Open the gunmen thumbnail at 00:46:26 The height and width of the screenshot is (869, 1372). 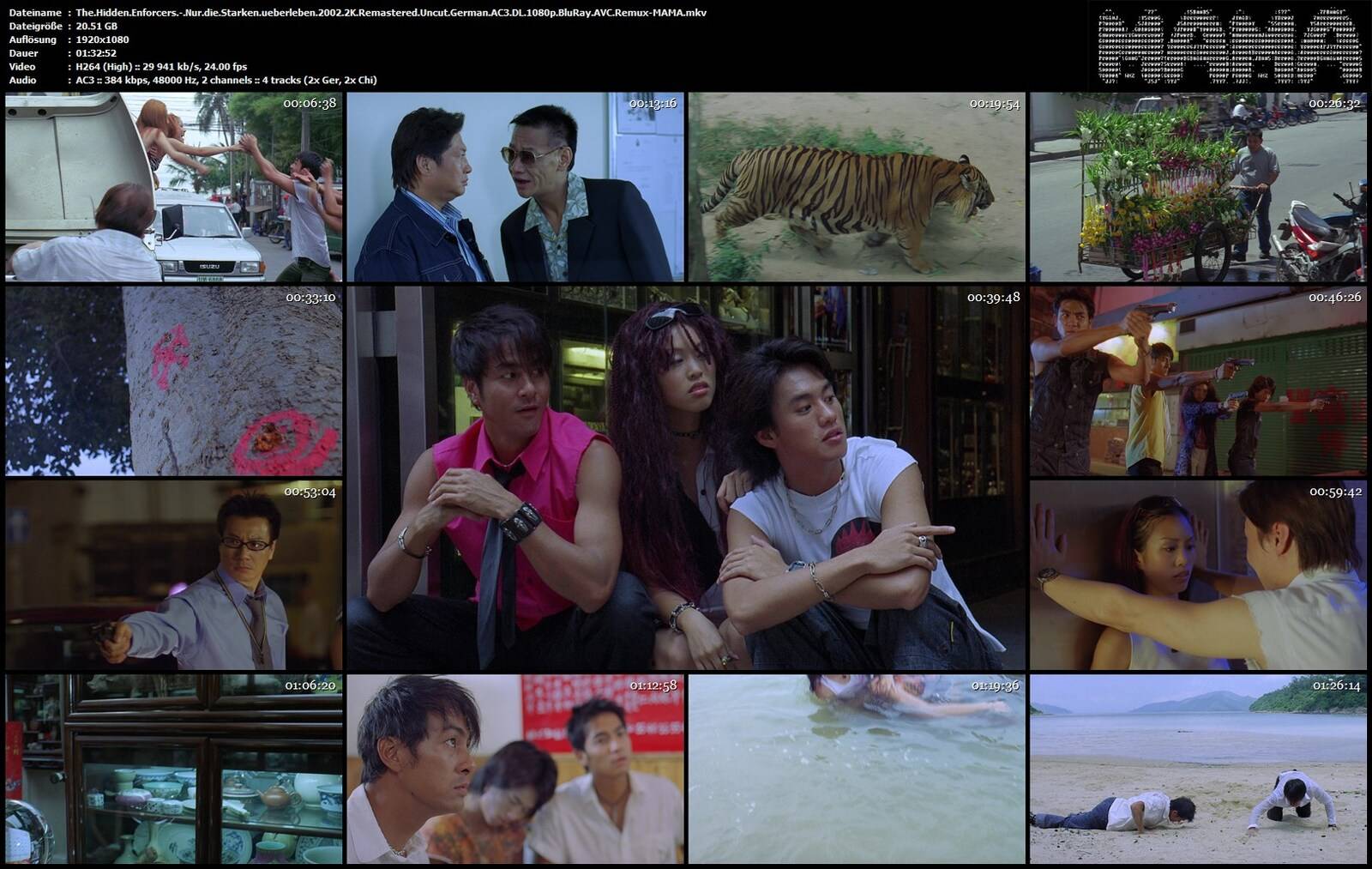[x=1198, y=381]
